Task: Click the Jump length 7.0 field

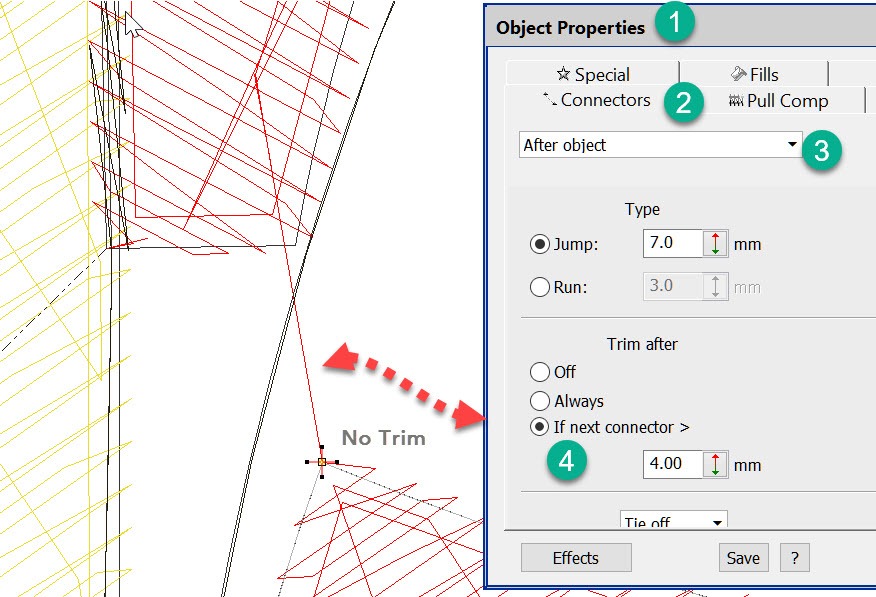Action: (672, 243)
